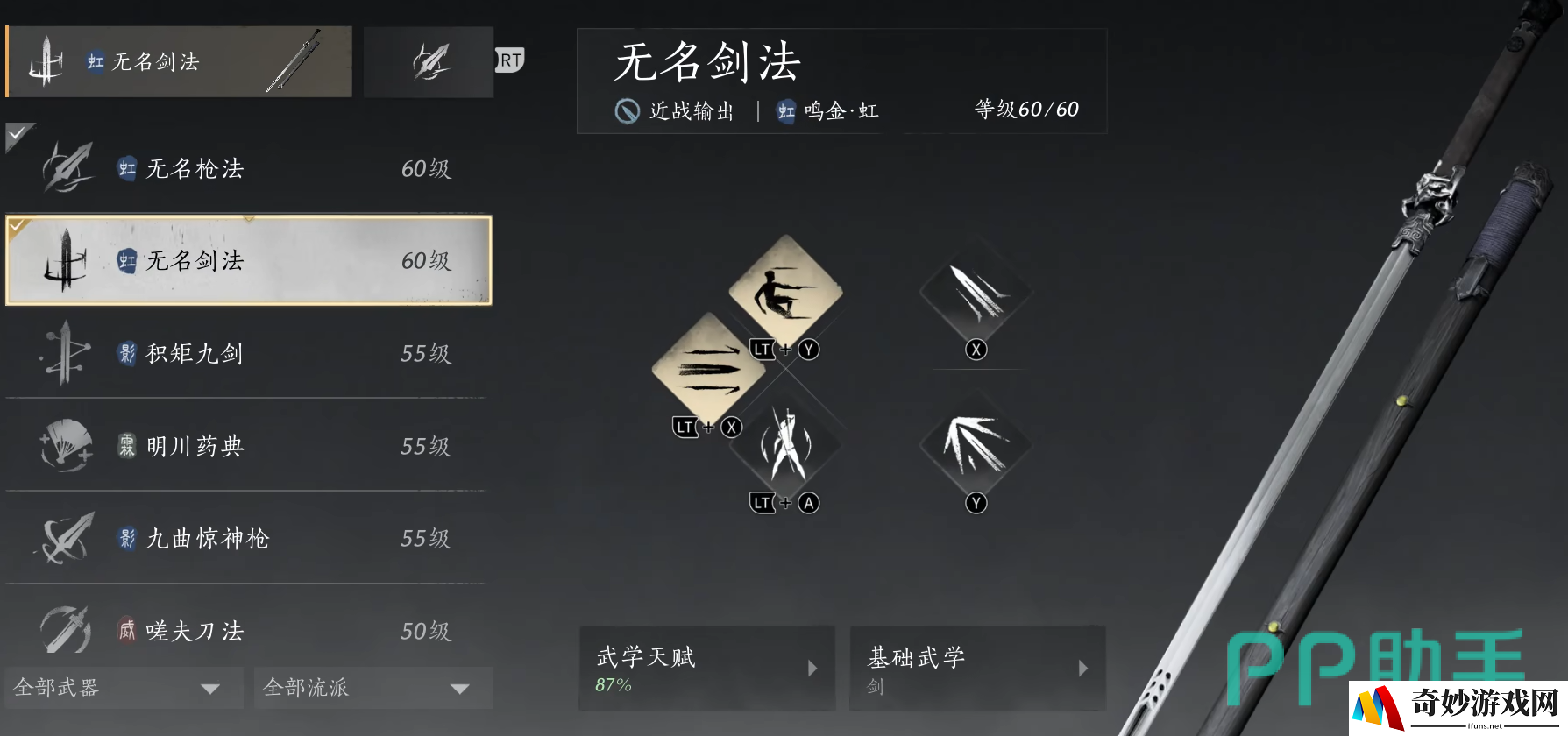Open the 全部流派 school filter dropdown

pyautogui.click(x=373, y=688)
